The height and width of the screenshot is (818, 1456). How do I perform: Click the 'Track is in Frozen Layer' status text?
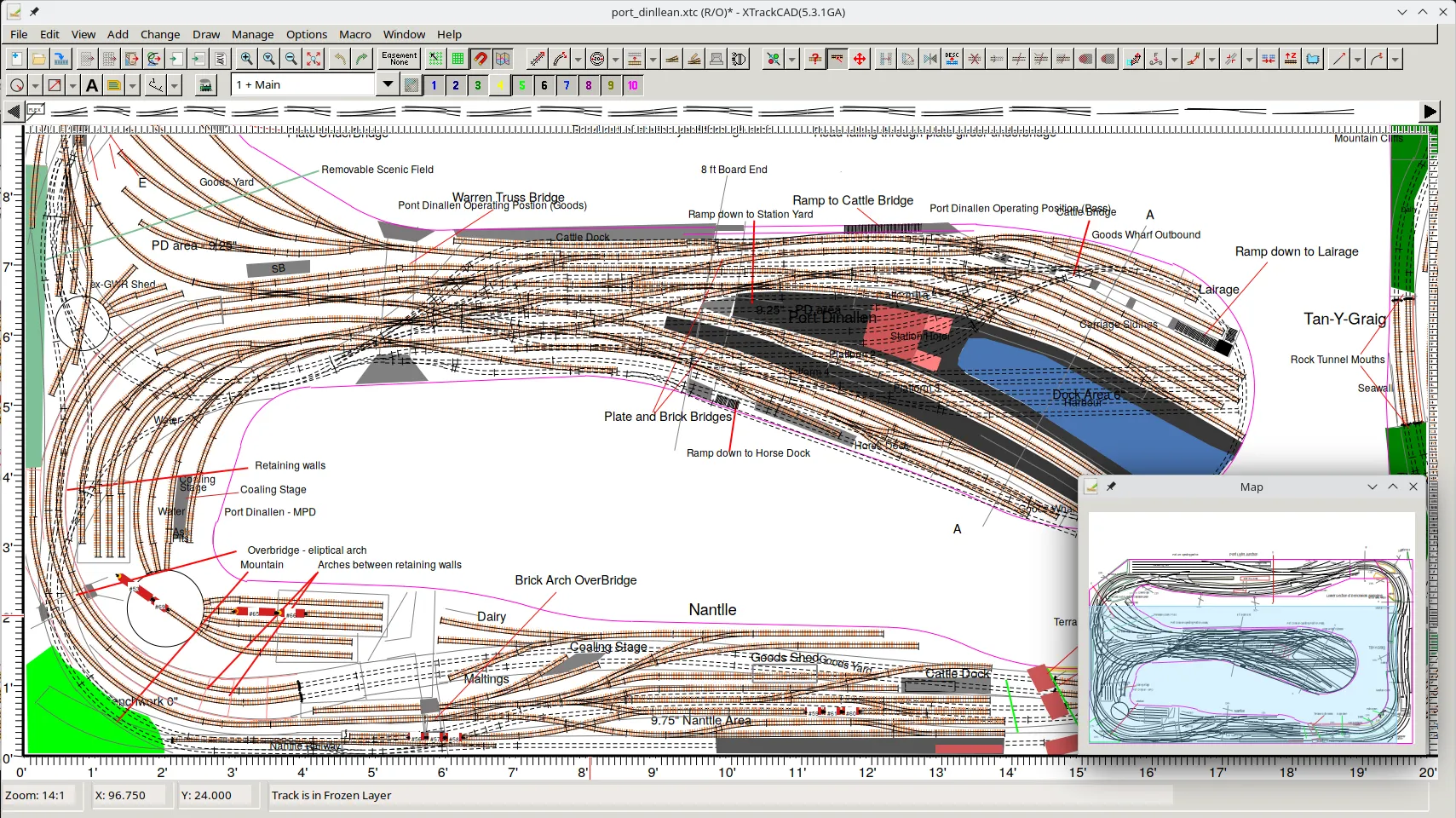tap(331, 795)
